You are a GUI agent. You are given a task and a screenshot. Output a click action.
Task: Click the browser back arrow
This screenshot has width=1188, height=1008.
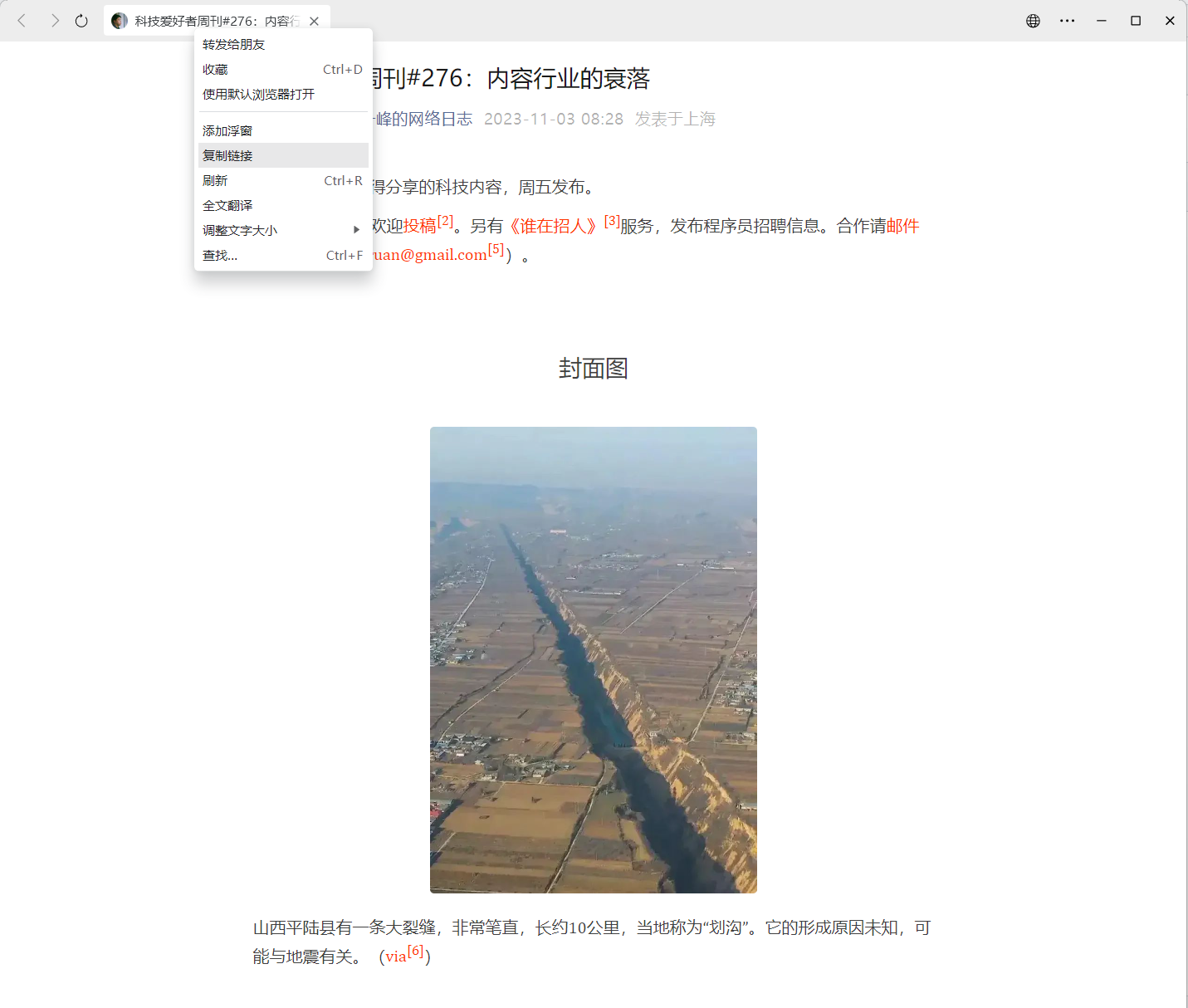(22, 21)
